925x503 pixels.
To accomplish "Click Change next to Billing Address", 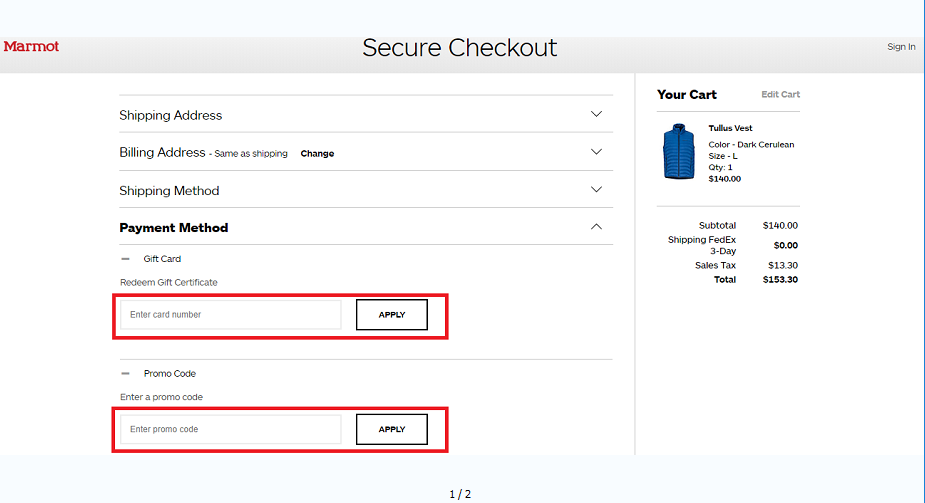I will coord(317,153).
